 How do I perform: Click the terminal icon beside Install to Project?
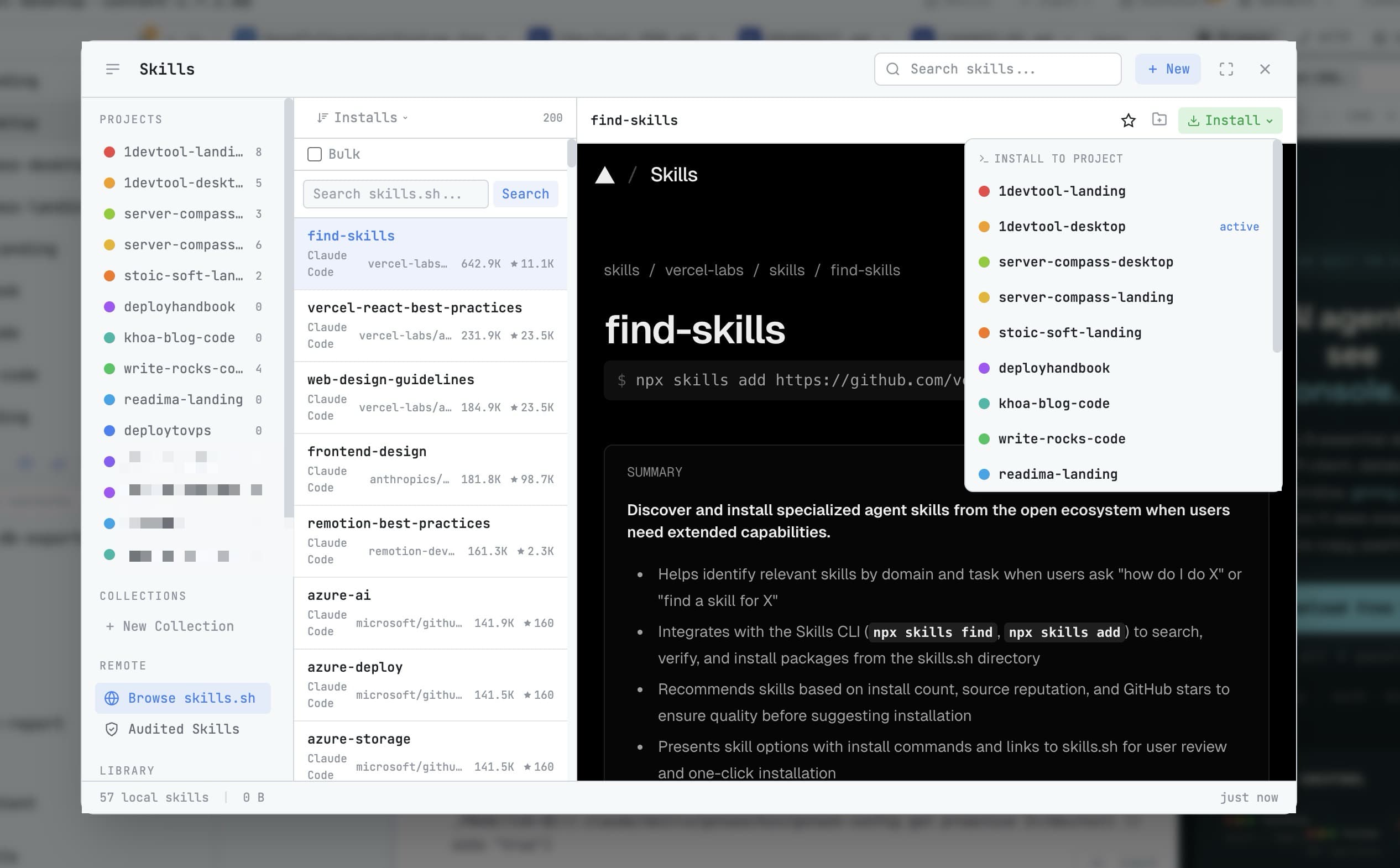983,158
